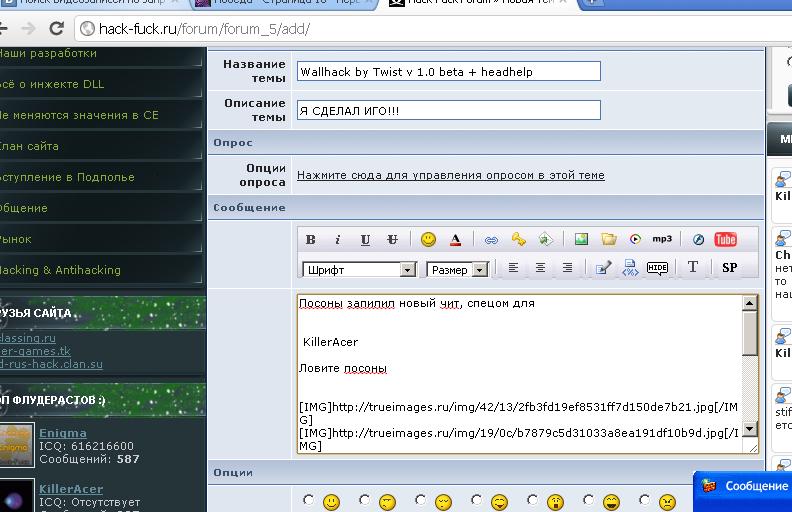Open font color picker (red A)

tap(455, 240)
